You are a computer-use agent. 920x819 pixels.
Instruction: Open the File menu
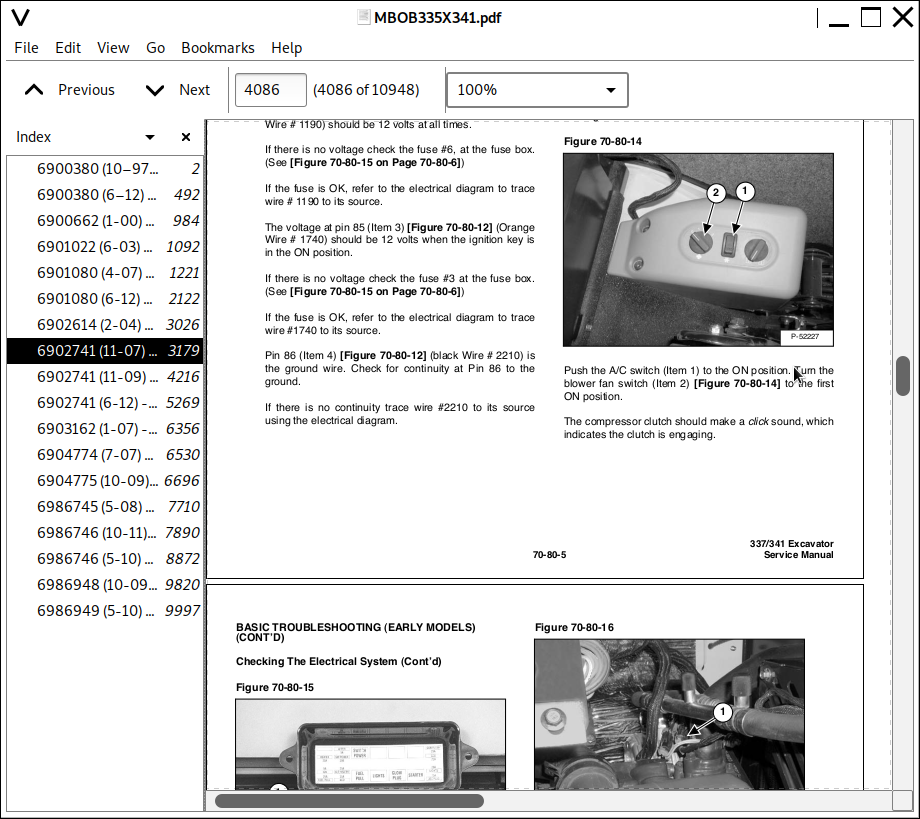click(27, 48)
